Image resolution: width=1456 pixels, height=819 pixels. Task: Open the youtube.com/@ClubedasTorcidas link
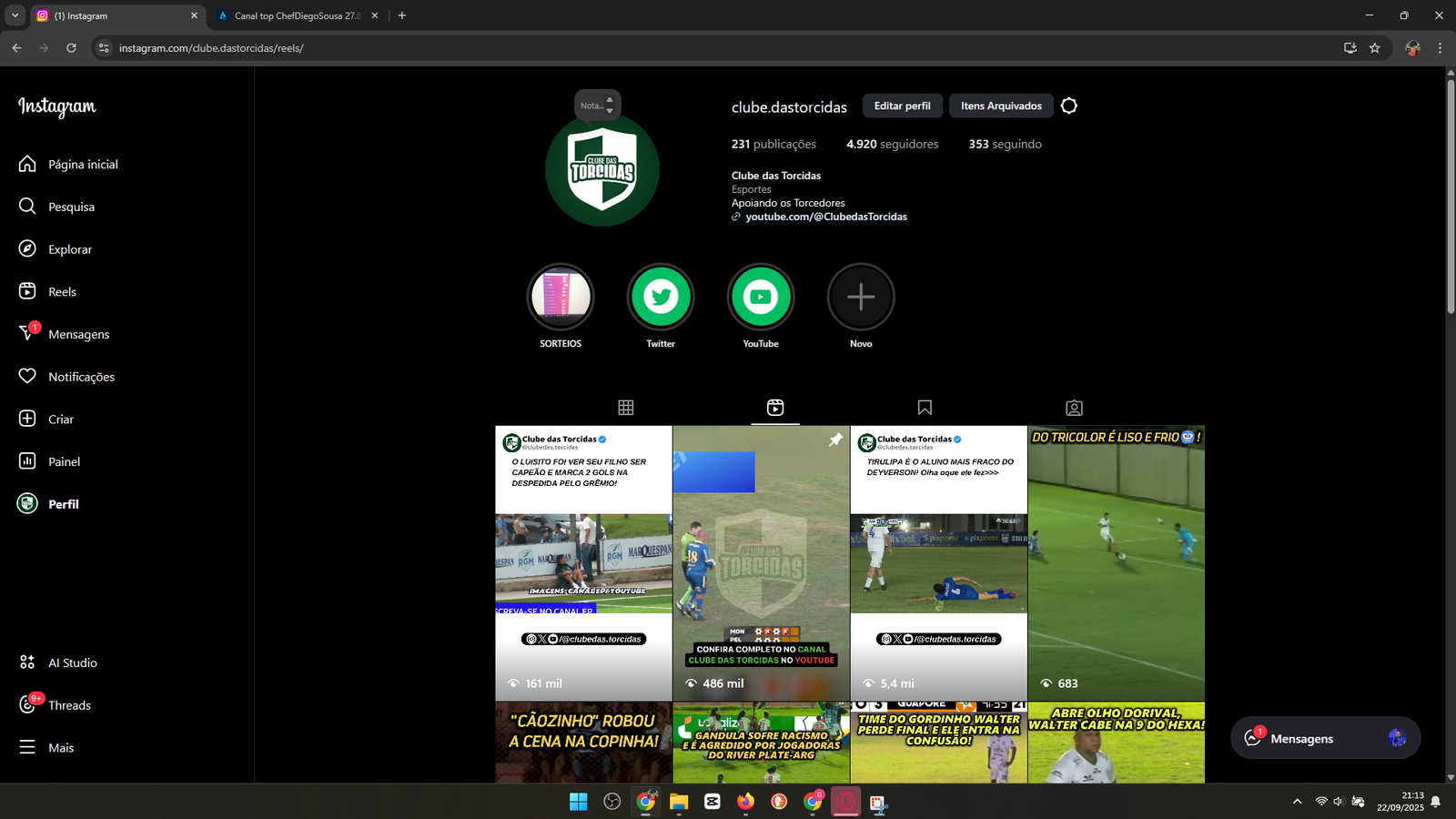pos(826,217)
